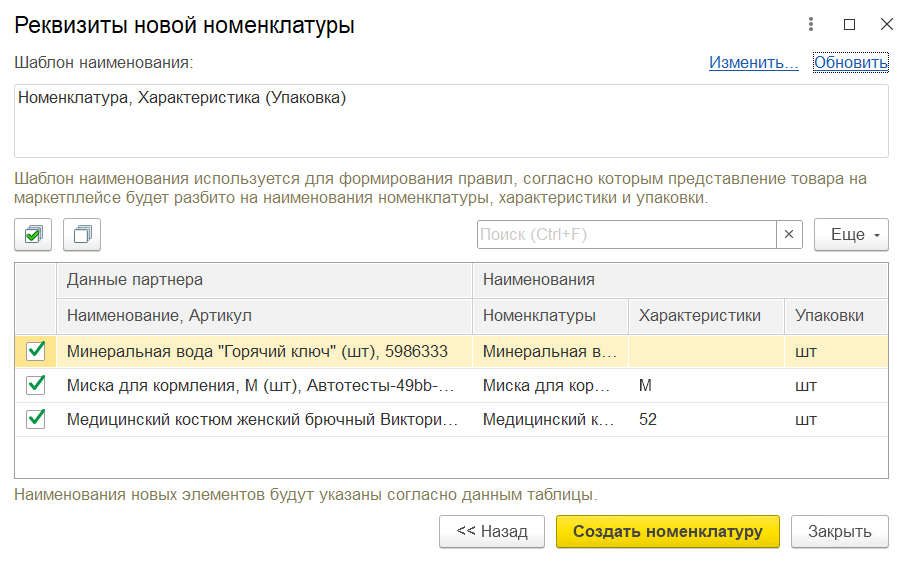The width and height of the screenshot is (911, 562).
Task: Click the Изменить link
Action: [x=753, y=63]
